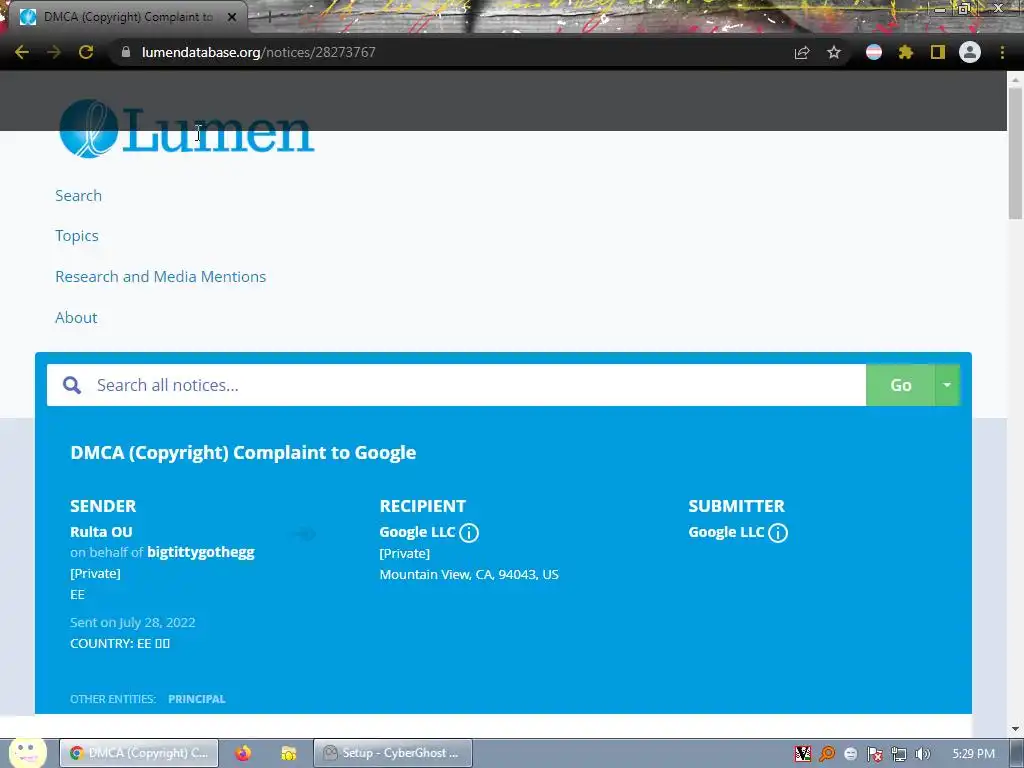Screen dimensions: 1024x768
Task: Click the Start button smiley icon
Action: point(27,752)
